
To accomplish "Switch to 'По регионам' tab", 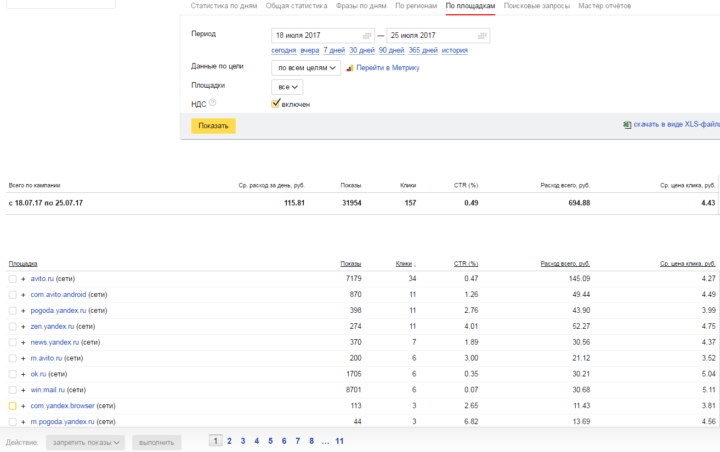I will pos(416,6).
